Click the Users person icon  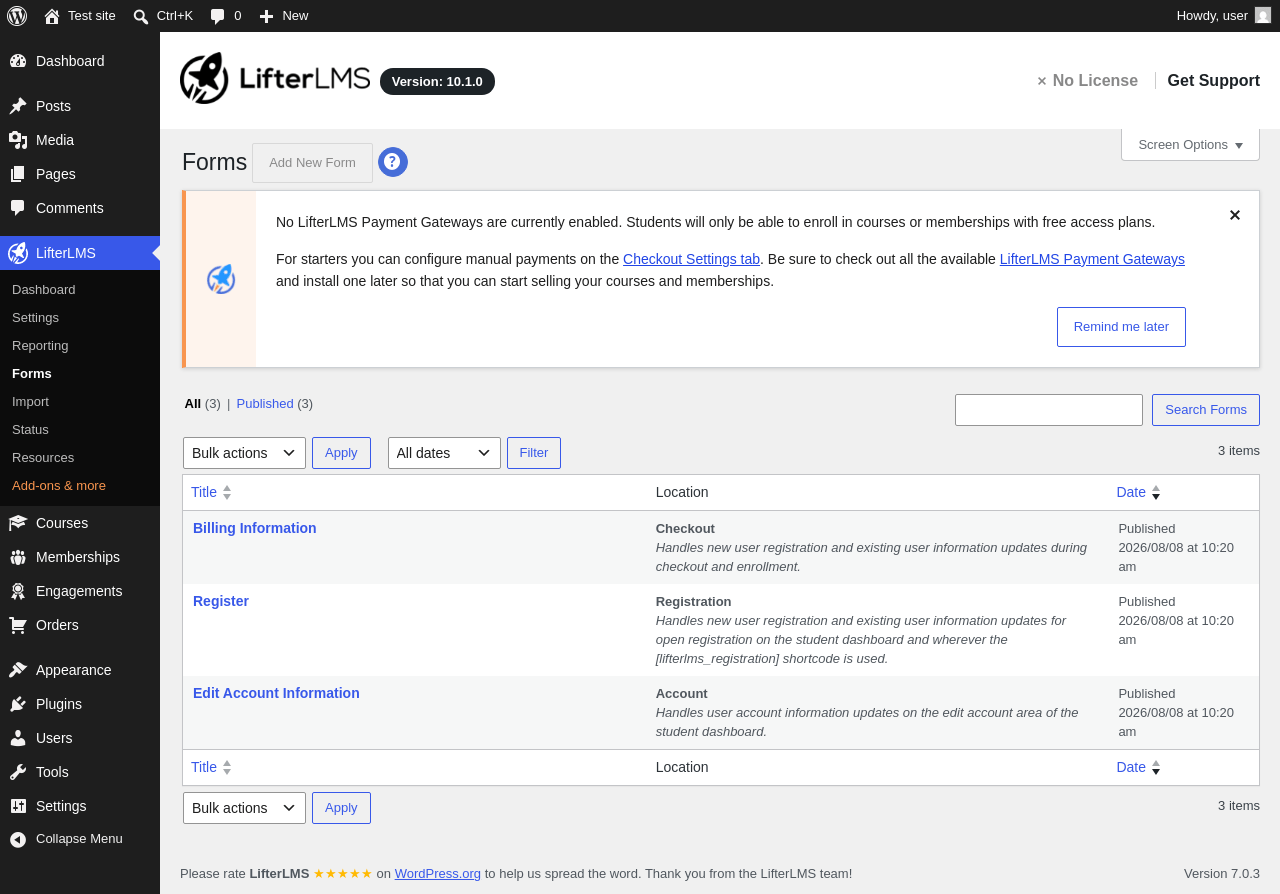(18, 738)
